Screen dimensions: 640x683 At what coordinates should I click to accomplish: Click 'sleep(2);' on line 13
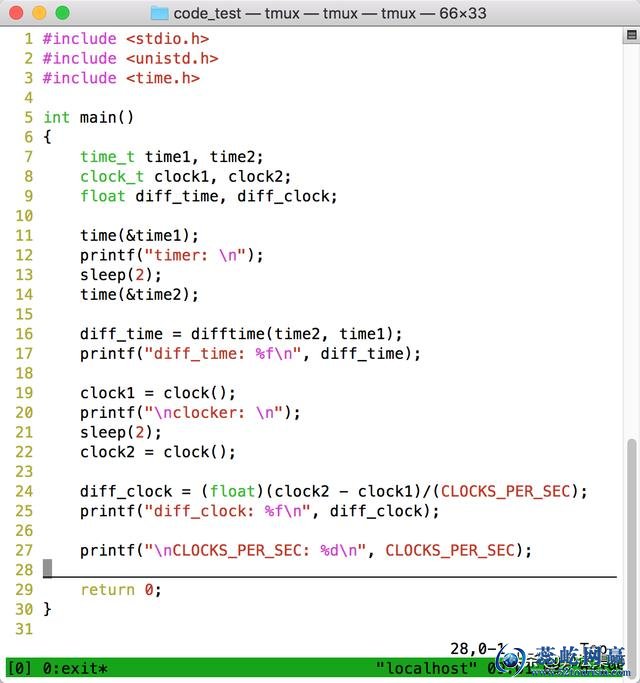coord(121,275)
